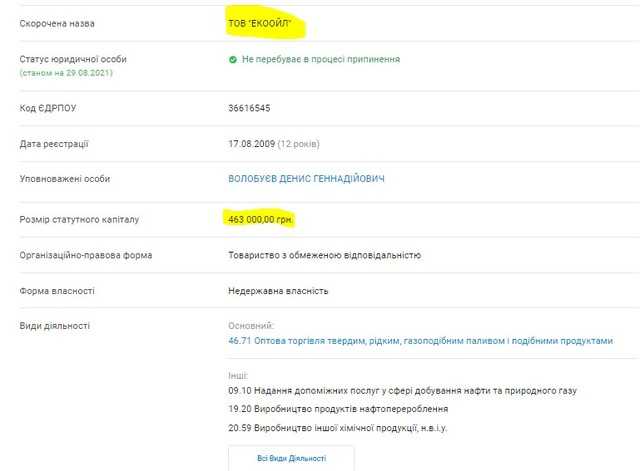The width and height of the screenshot is (640, 471).
Task: Click the Уповноважені особи label
Action: [65, 179]
